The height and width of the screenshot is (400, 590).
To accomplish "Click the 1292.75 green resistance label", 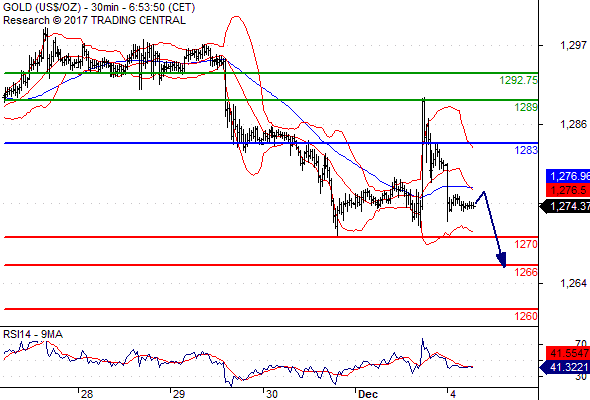I will (519, 80).
